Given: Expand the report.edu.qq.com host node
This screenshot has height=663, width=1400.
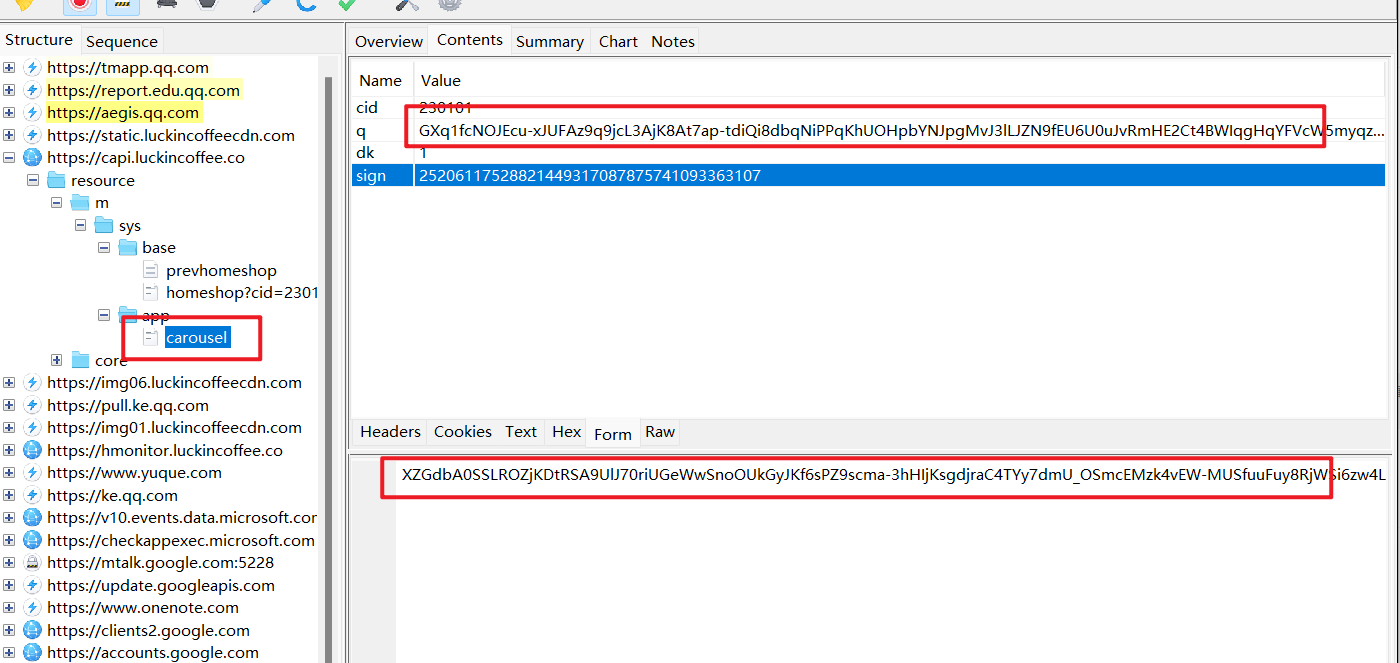Looking at the screenshot, I should click(9, 90).
